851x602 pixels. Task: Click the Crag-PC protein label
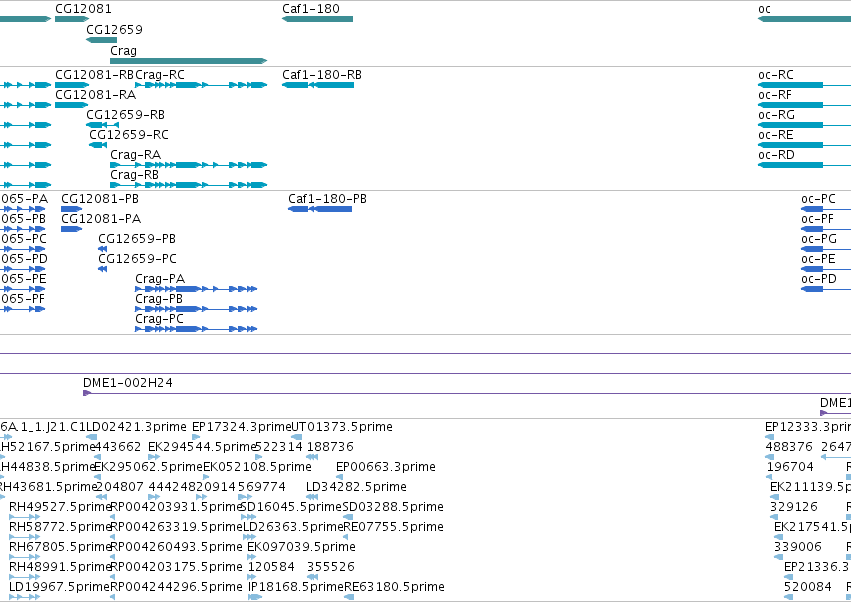pyautogui.click(x=160, y=319)
